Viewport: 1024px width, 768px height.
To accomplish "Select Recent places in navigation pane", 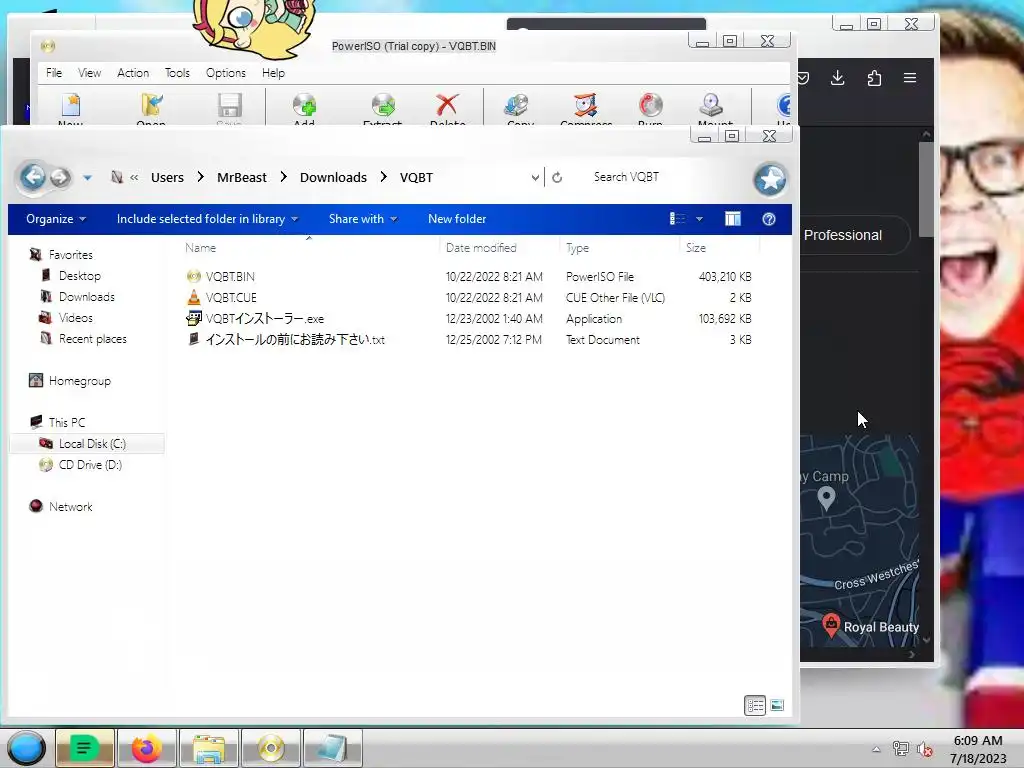I will (93, 338).
